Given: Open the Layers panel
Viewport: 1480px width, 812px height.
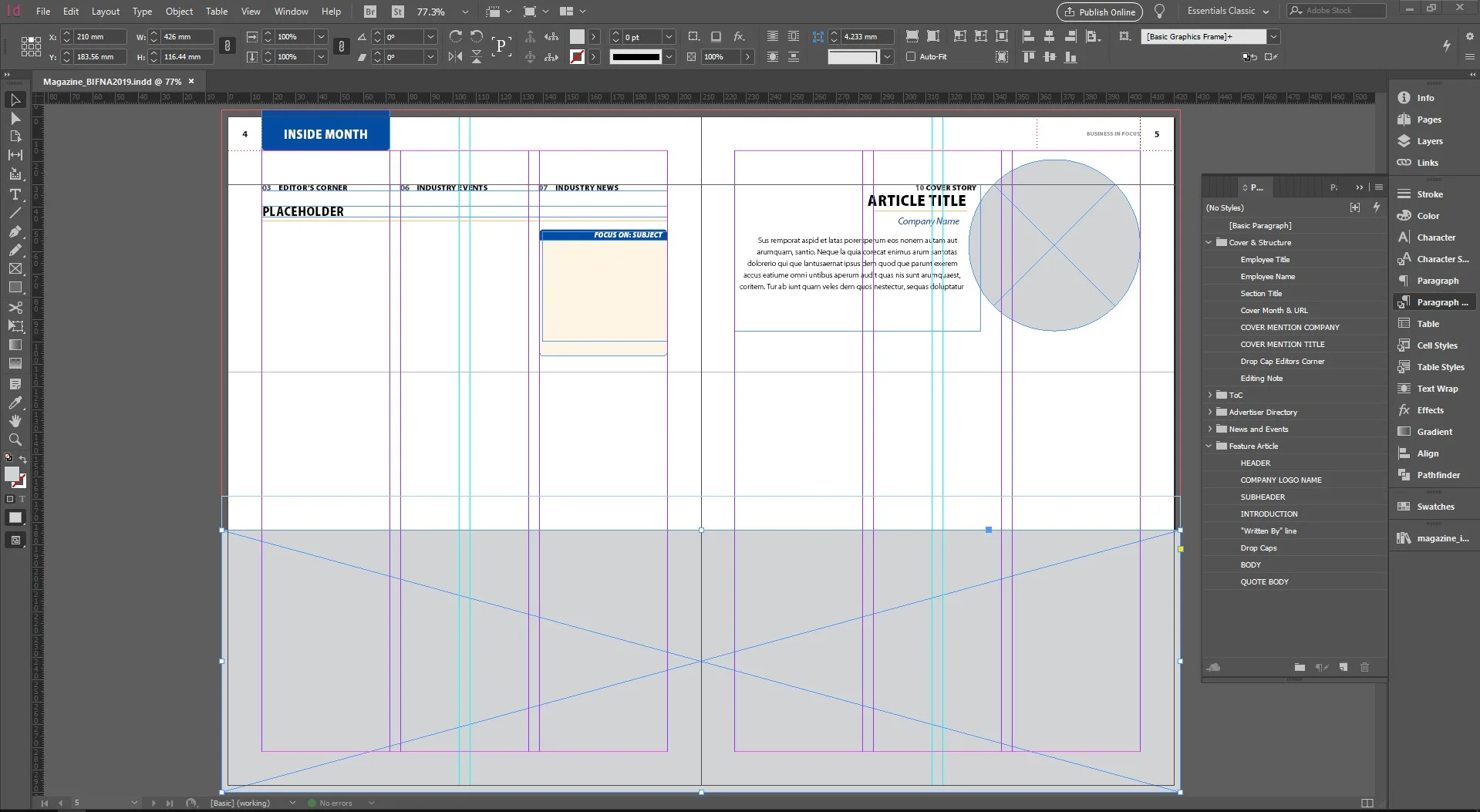Looking at the screenshot, I should coord(1429,141).
